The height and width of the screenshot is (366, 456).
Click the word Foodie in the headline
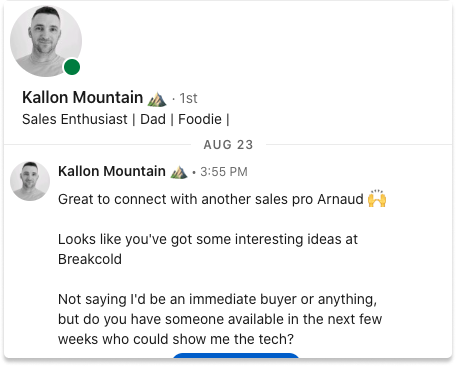(x=200, y=119)
